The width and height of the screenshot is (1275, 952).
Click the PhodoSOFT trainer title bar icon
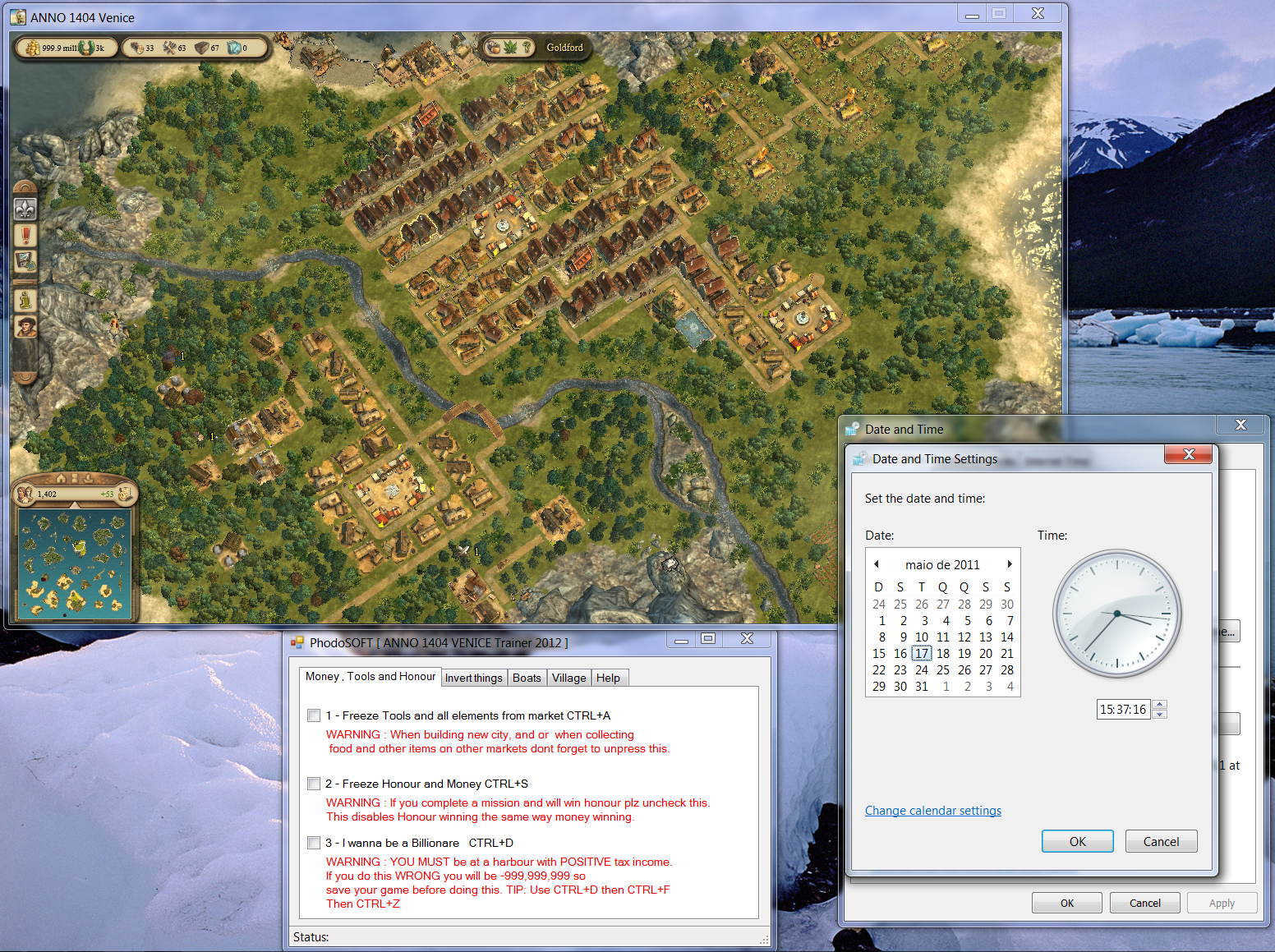(x=297, y=642)
